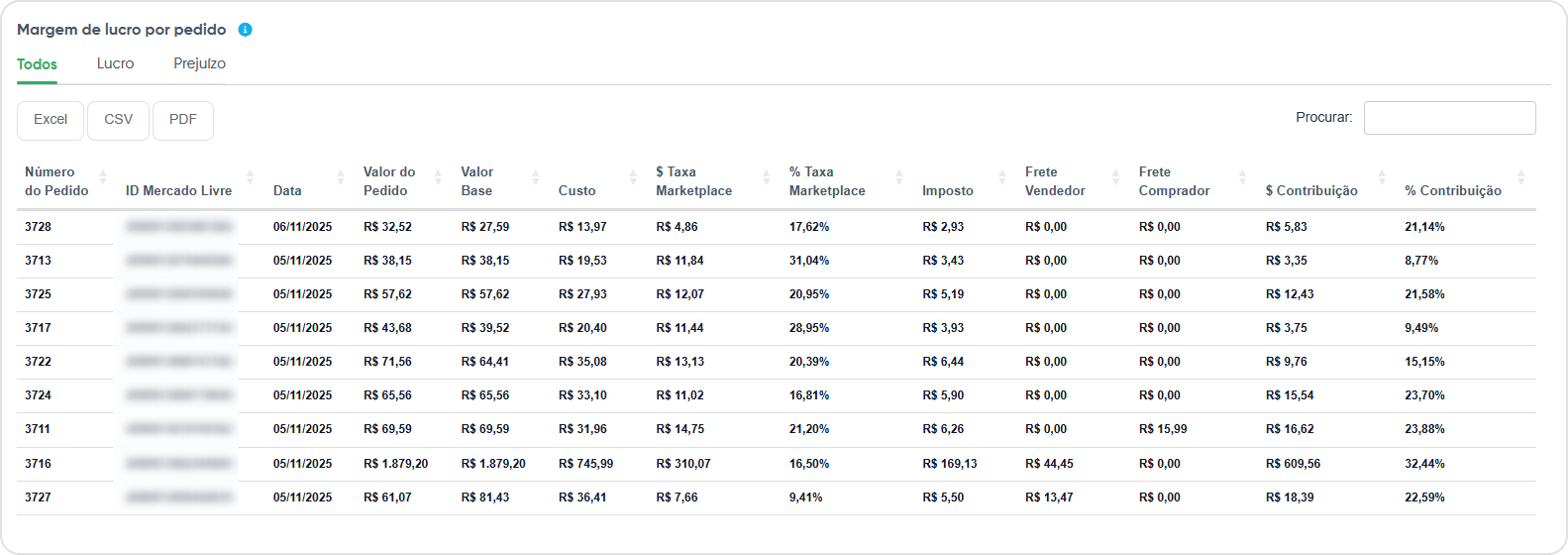
Task: Click cost value R$ 13,97
Action: (x=582, y=227)
